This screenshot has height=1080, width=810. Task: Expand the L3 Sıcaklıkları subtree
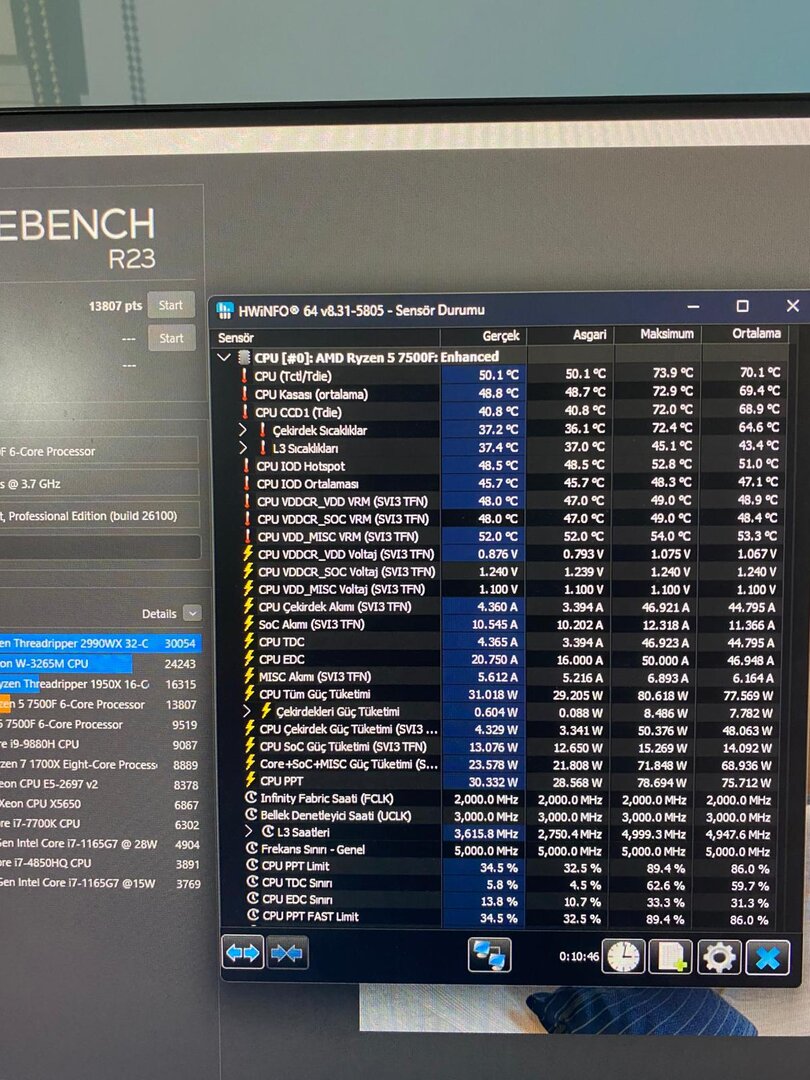(x=243, y=448)
